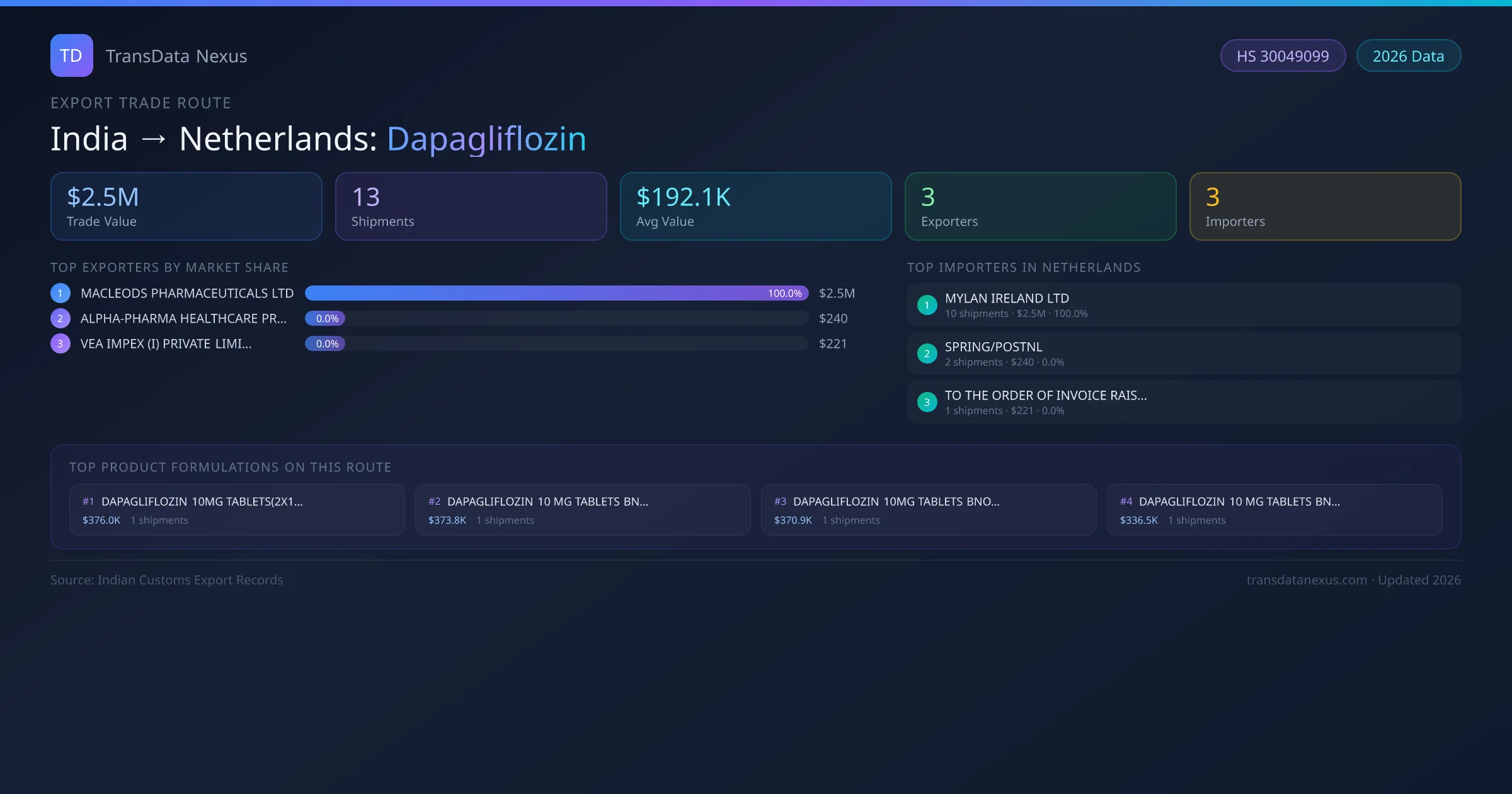Image resolution: width=1512 pixels, height=794 pixels.
Task: Select the 13 Shipments card
Action: pos(471,206)
